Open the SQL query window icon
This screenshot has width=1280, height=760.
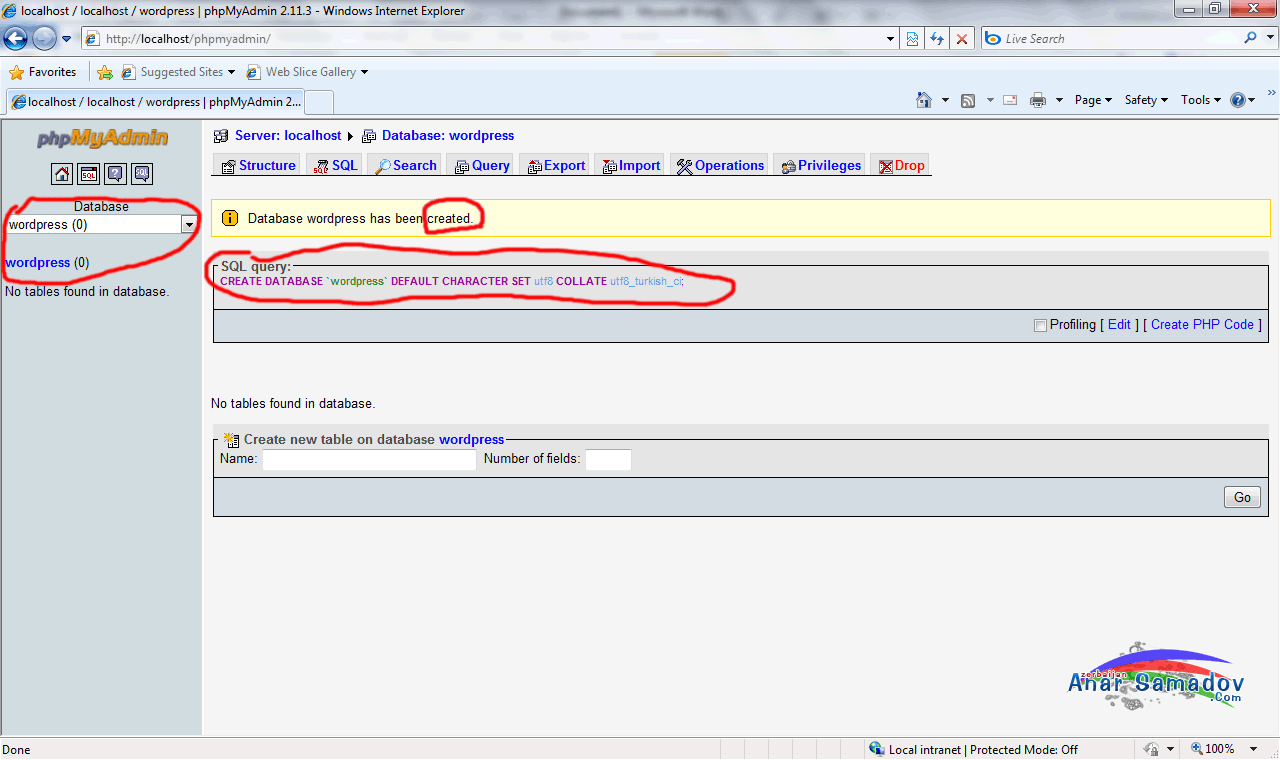point(89,174)
